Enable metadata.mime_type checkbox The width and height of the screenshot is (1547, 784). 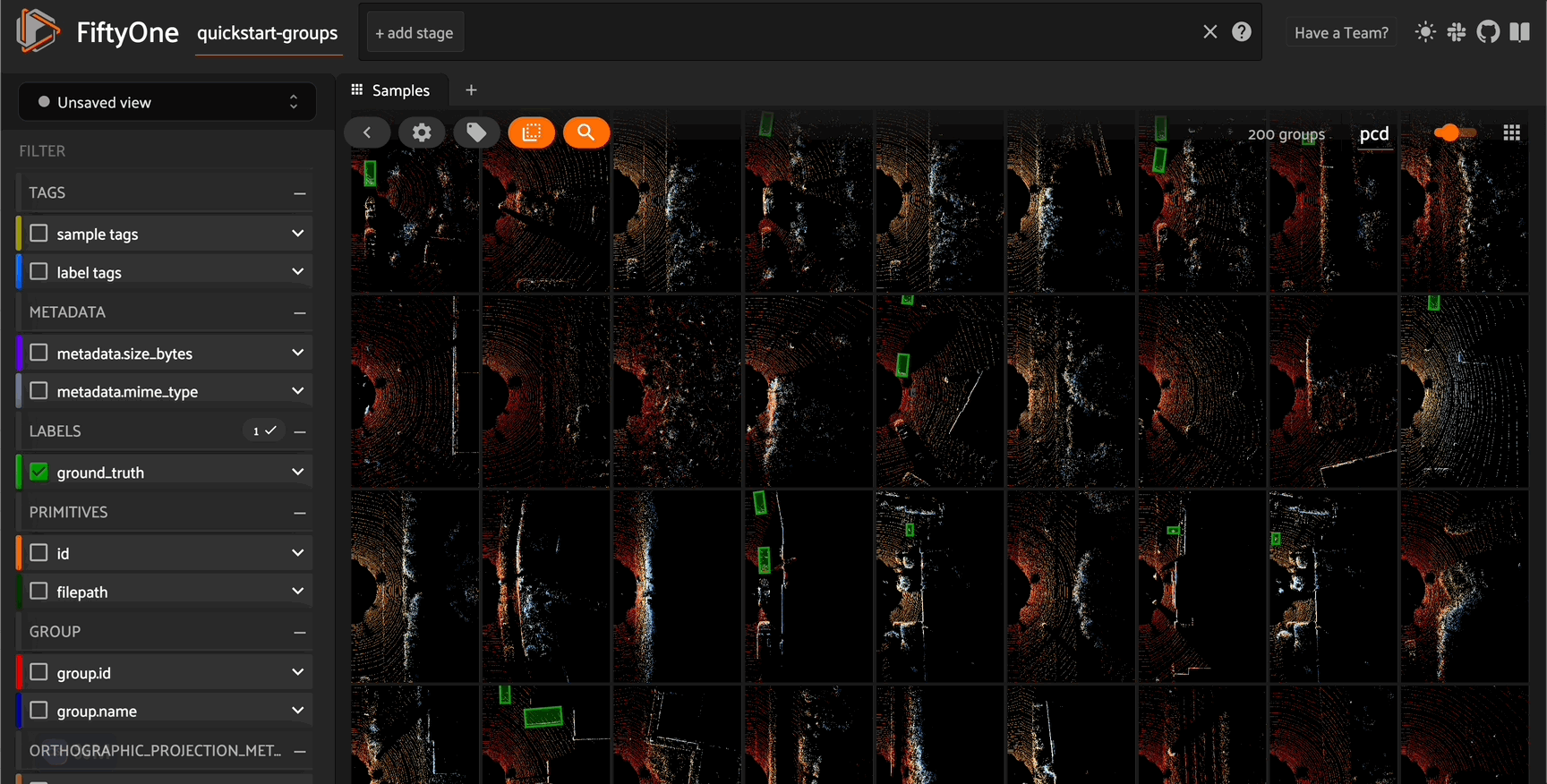click(38, 391)
